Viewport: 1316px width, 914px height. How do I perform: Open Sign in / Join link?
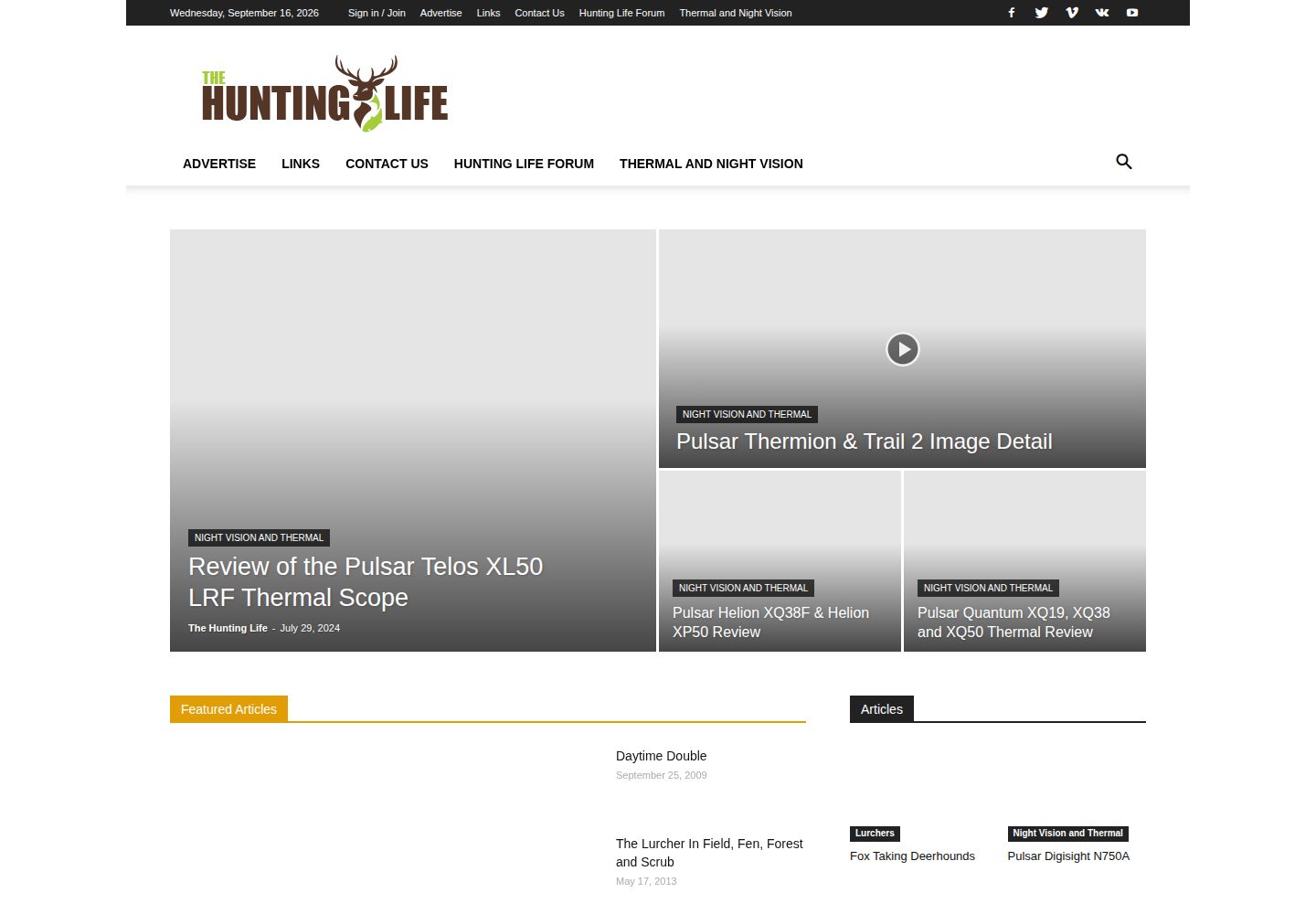coord(377,13)
